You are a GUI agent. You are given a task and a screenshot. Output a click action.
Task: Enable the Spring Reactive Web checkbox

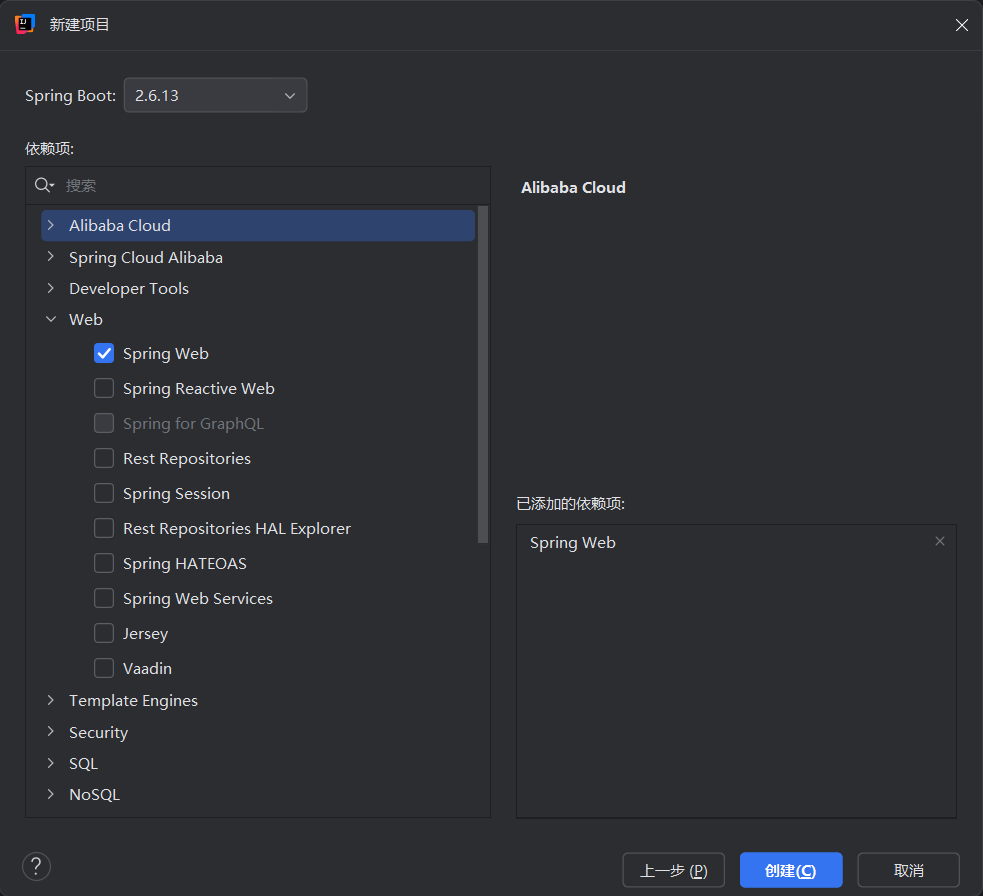tap(104, 389)
